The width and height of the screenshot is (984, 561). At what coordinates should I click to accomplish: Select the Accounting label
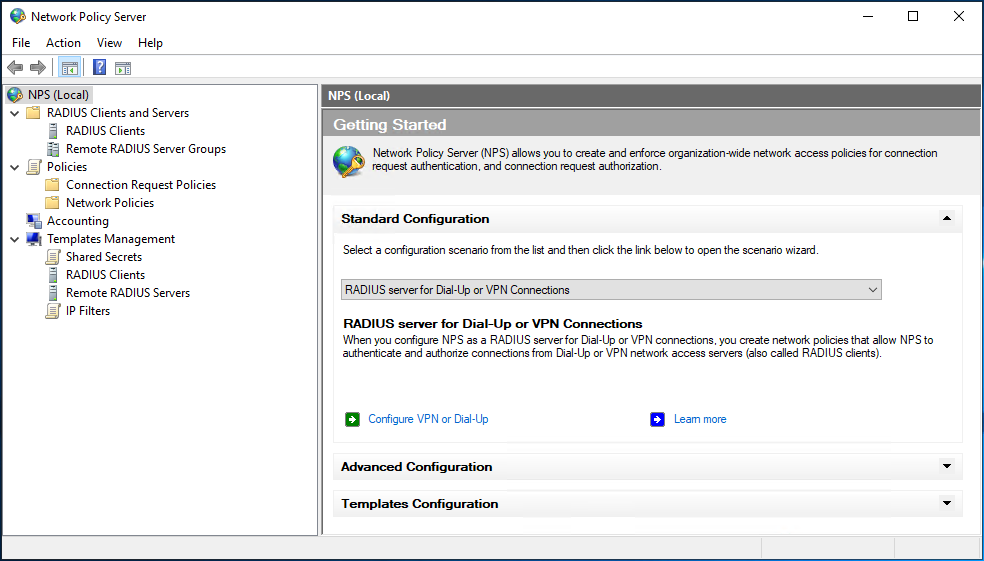tap(78, 221)
